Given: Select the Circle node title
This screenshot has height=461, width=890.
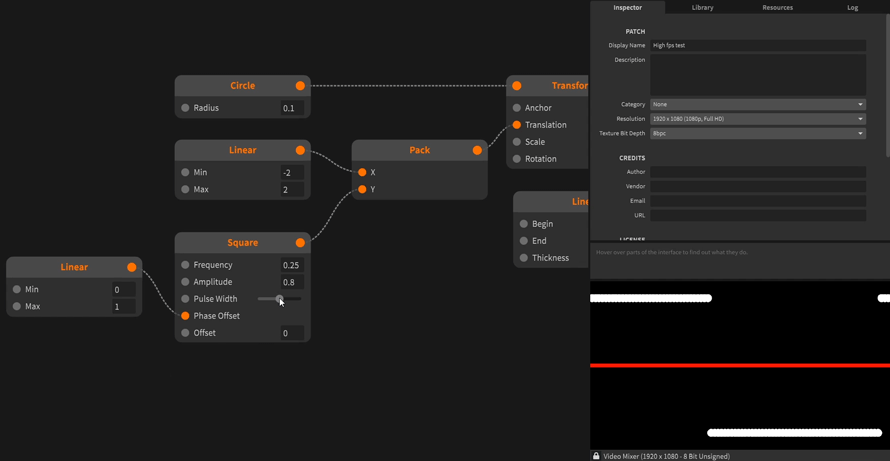Looking at the screenshot, I should coord(242,86).
